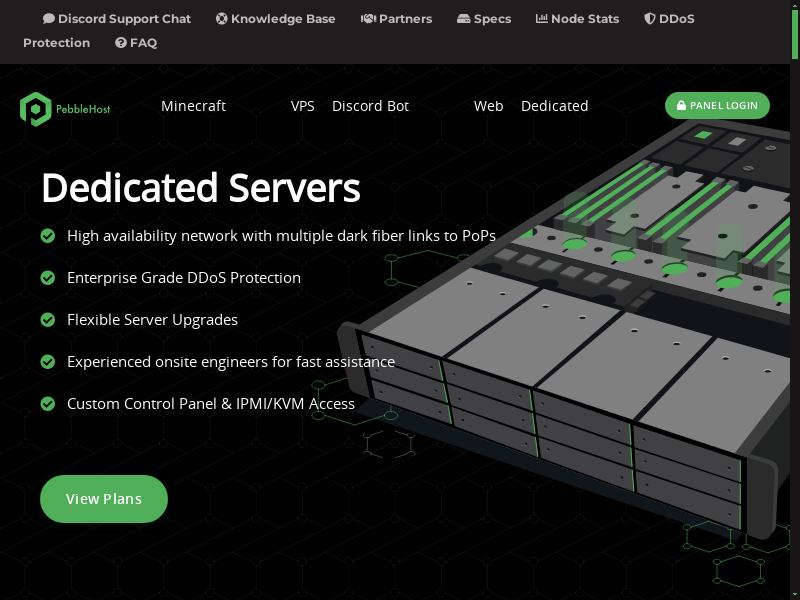The image size is (800, 600).
Task: Click the DDoS shield icon
Action: point(650,19)
